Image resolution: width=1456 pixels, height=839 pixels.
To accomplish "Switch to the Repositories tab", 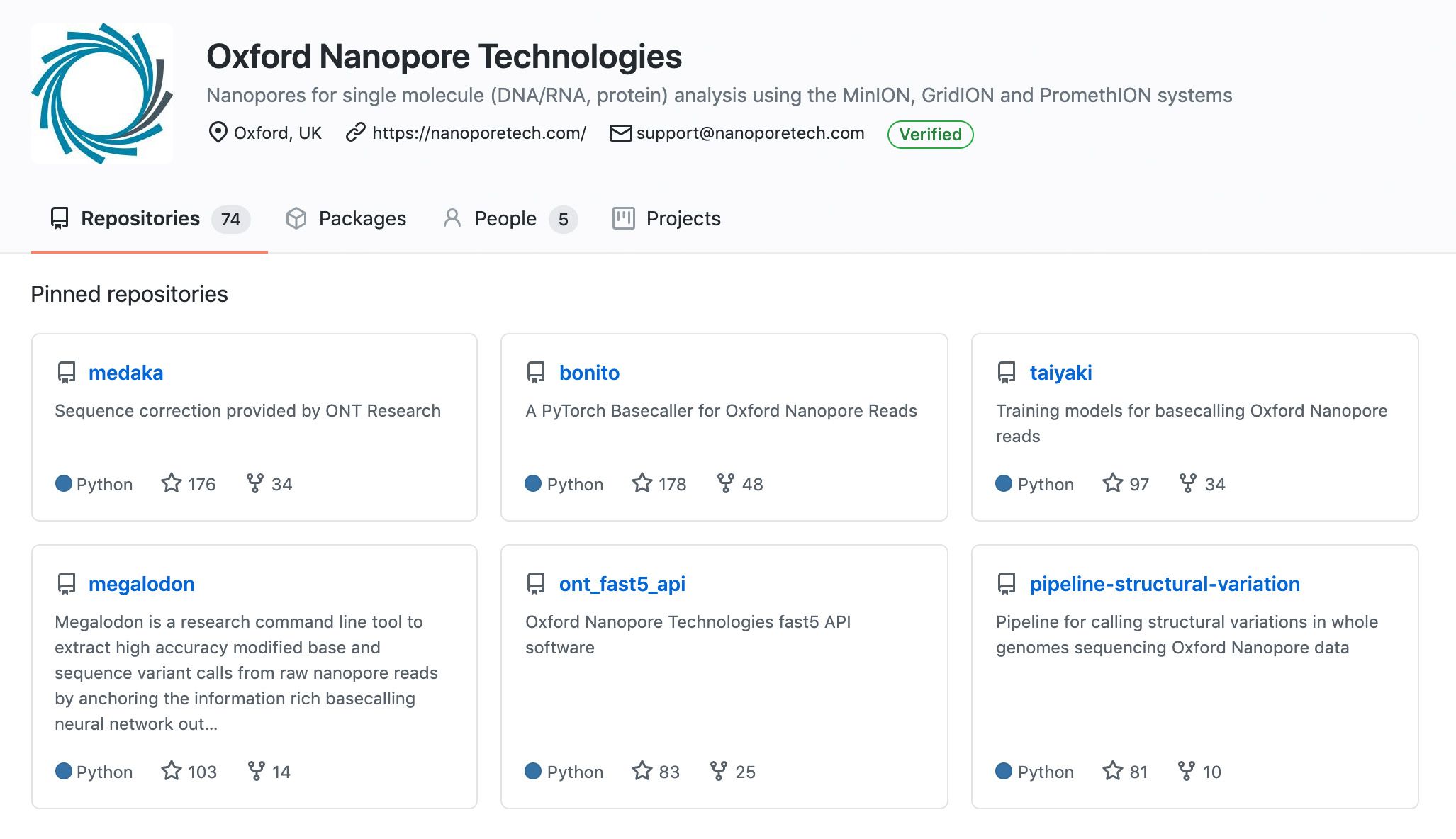I will (x=140, y=218).
